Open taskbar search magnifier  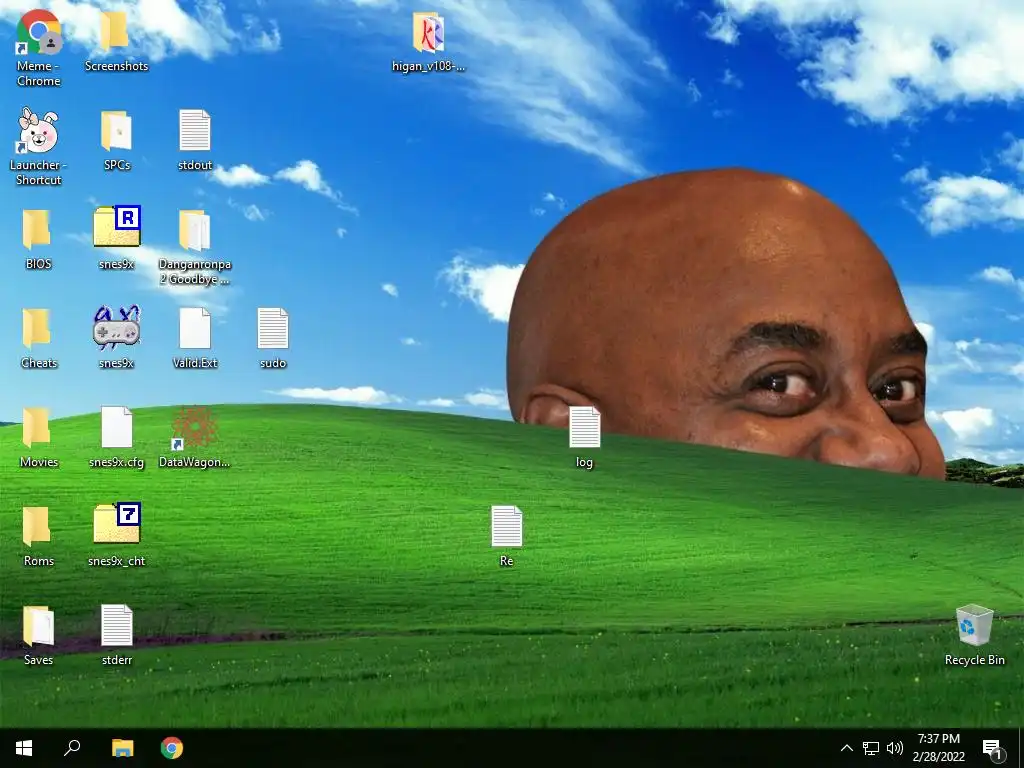72,748
